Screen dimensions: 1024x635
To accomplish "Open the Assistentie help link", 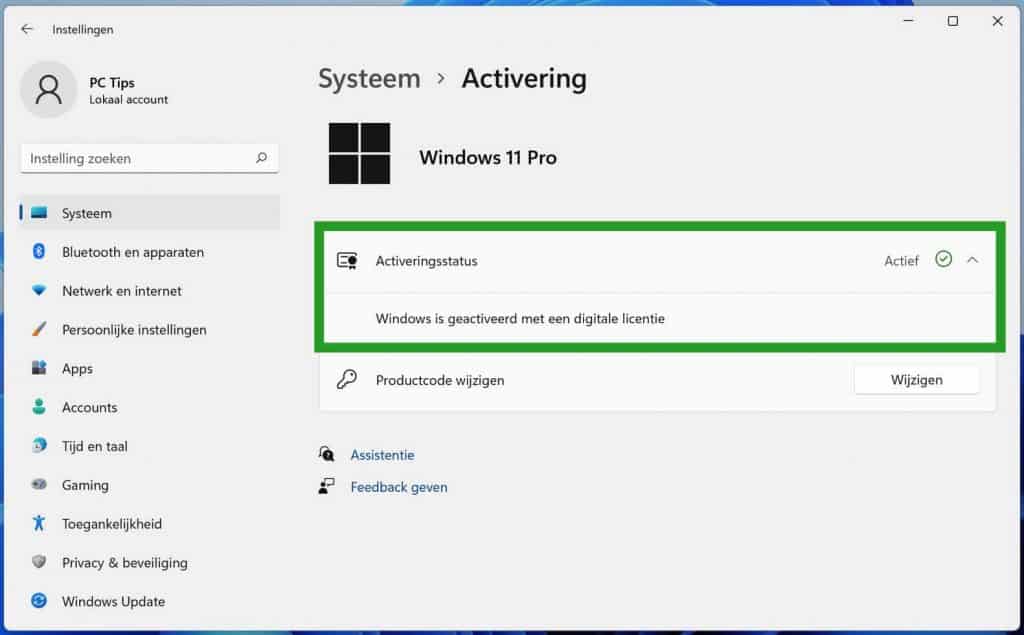I will coord(381,454).
